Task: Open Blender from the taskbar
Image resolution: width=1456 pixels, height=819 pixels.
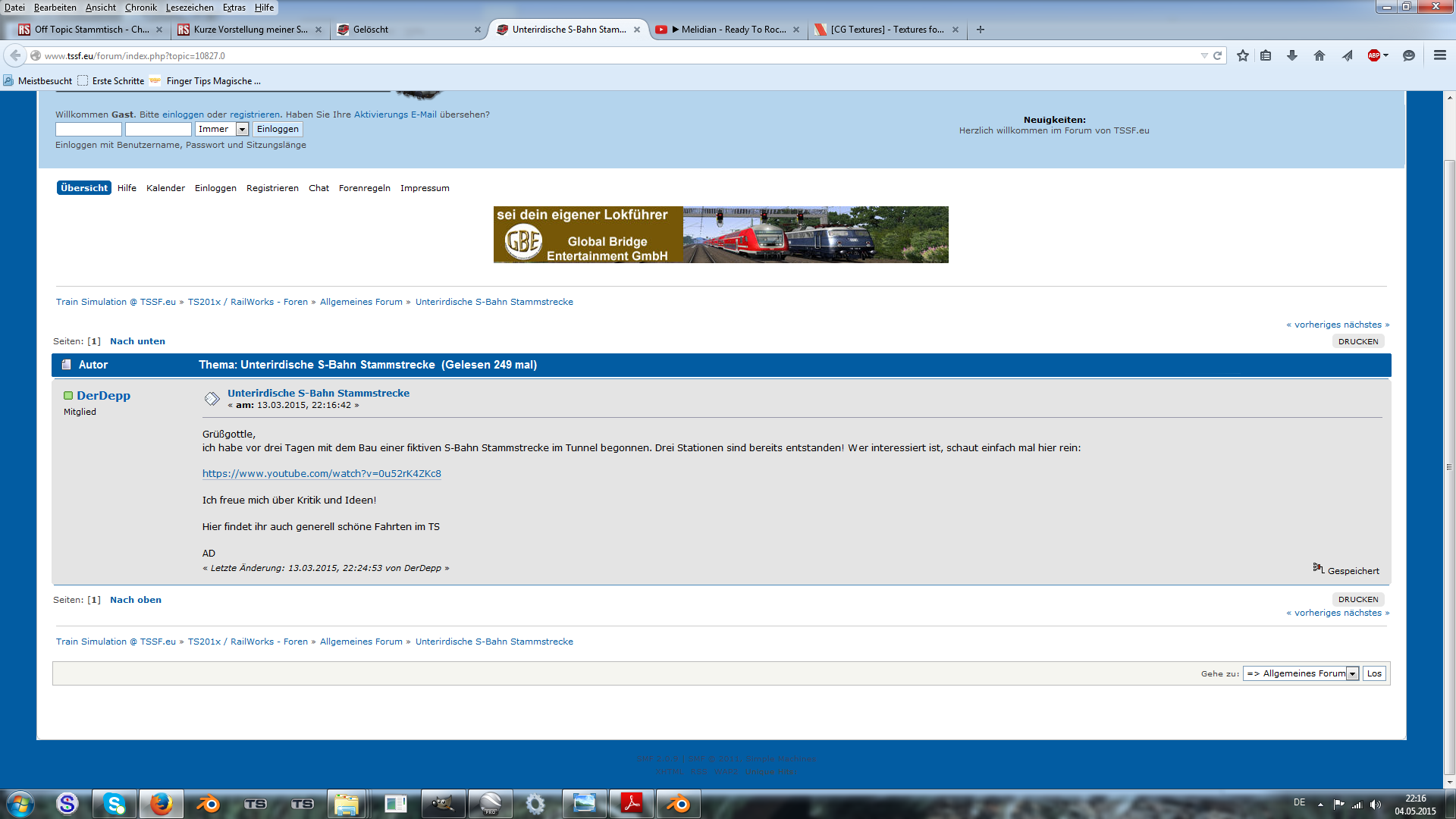Action: [x=207, y=804]
